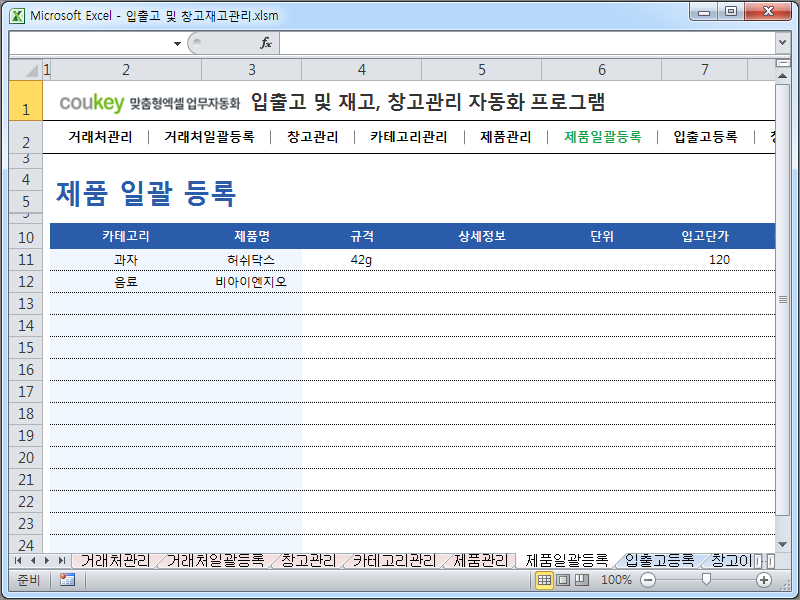Open the 제품관리 sheet tab
Screen dimensions: 800x600
coord(481,561)
